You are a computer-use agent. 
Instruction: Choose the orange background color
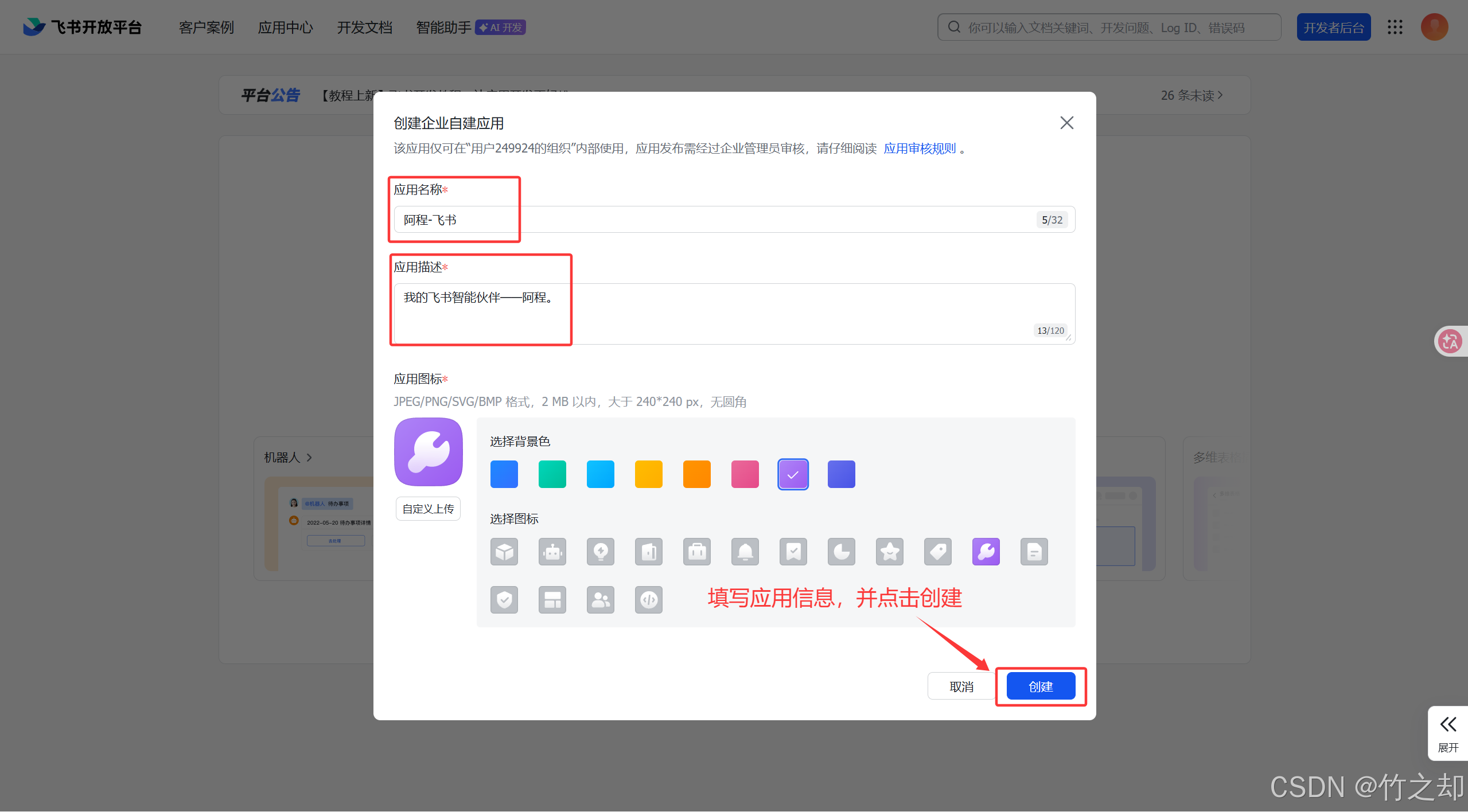(696, 474)
